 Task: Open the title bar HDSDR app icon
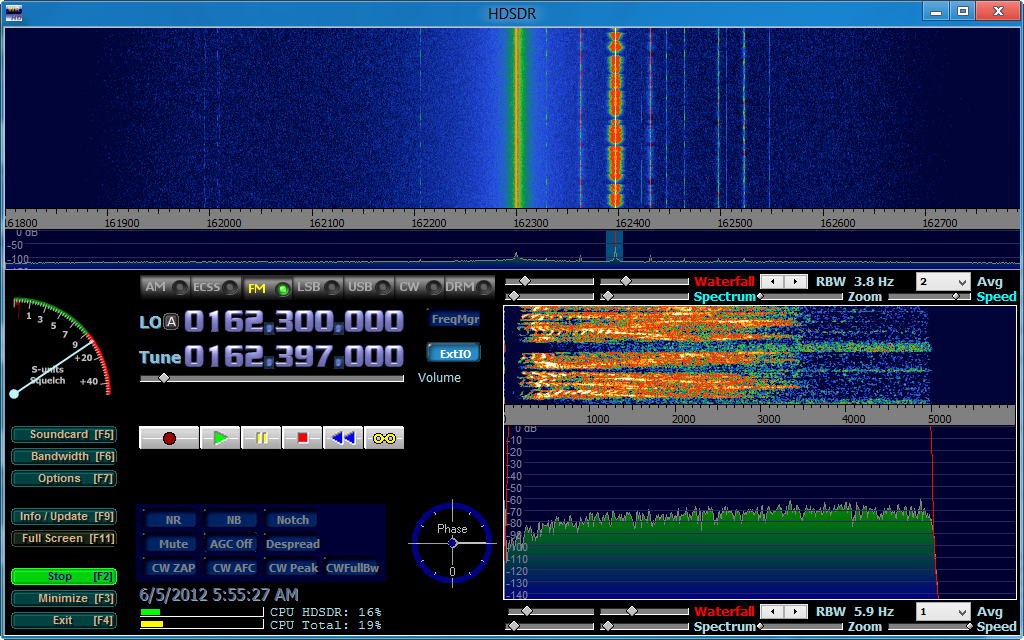pos(14,11)
